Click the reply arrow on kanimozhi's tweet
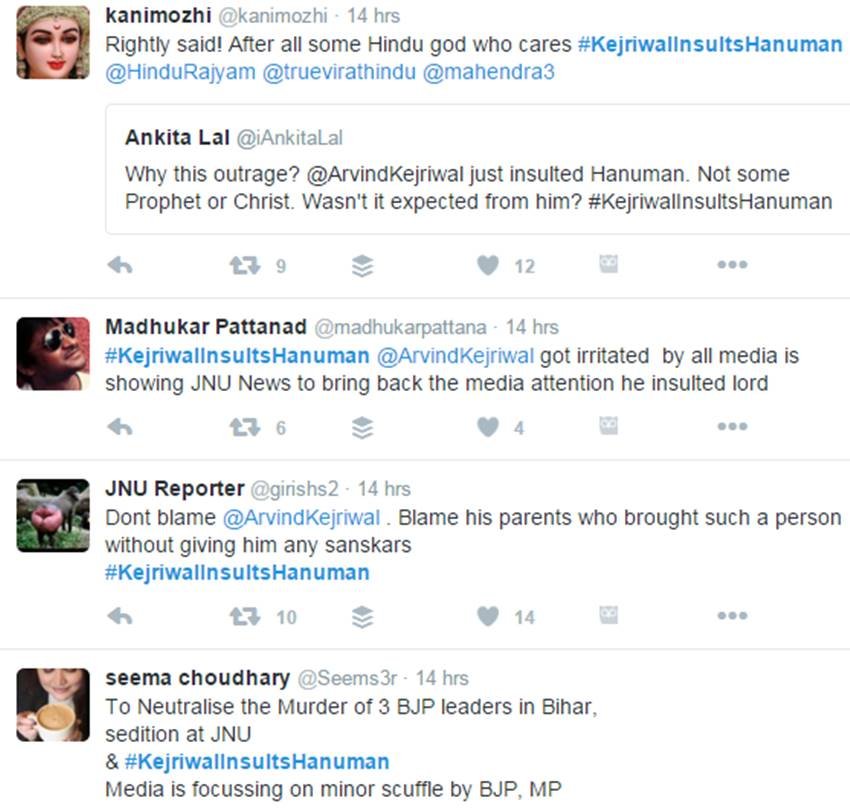This screenshot has height=809, width=850. point(119,263)
